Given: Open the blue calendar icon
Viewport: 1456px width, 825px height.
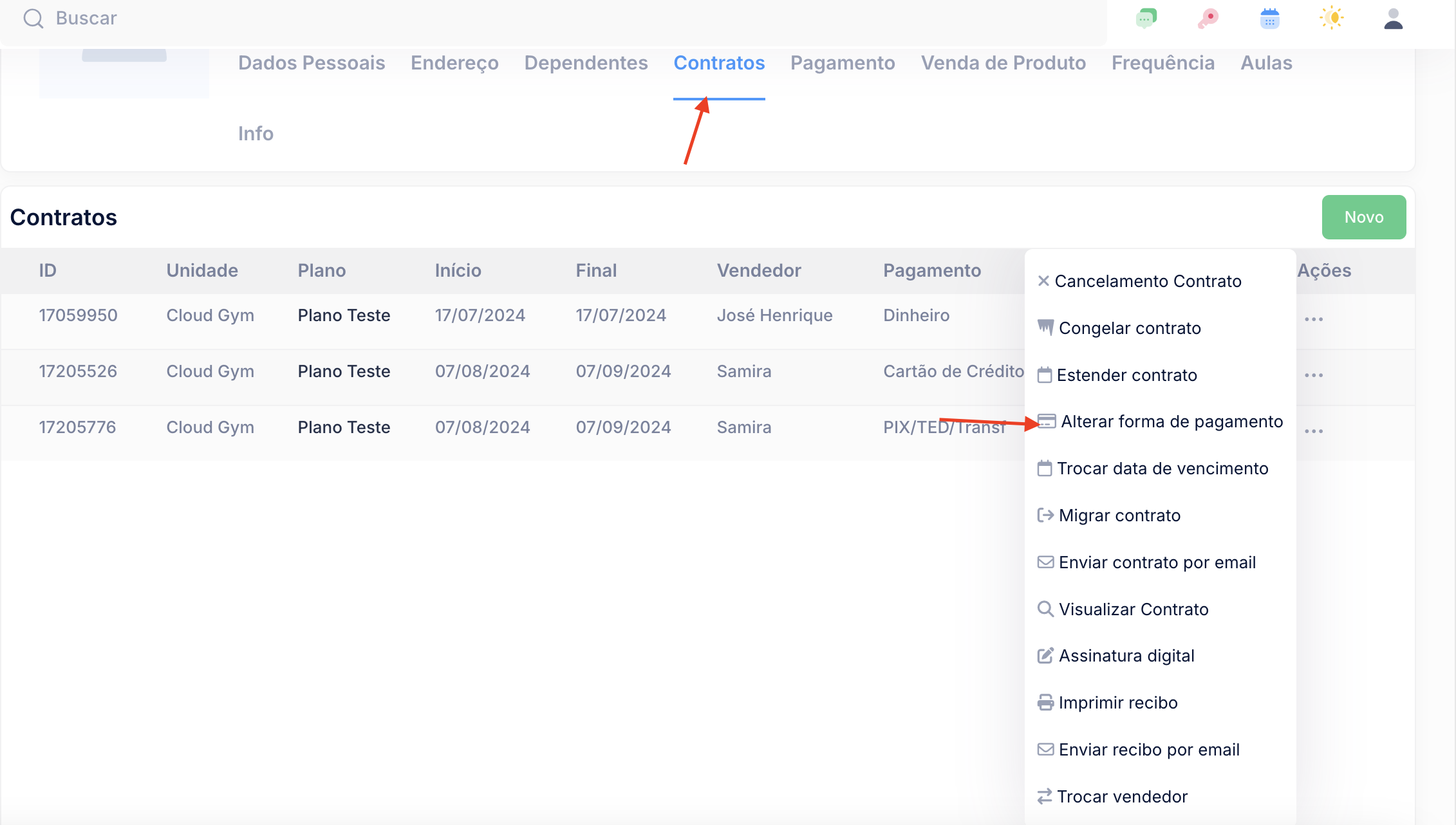Looking at the screenshot, I should point(1269,18).
